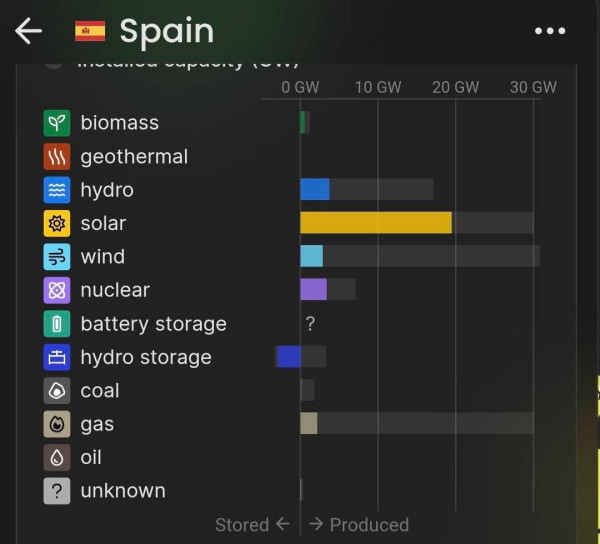Click the wind energy icon

57,257
